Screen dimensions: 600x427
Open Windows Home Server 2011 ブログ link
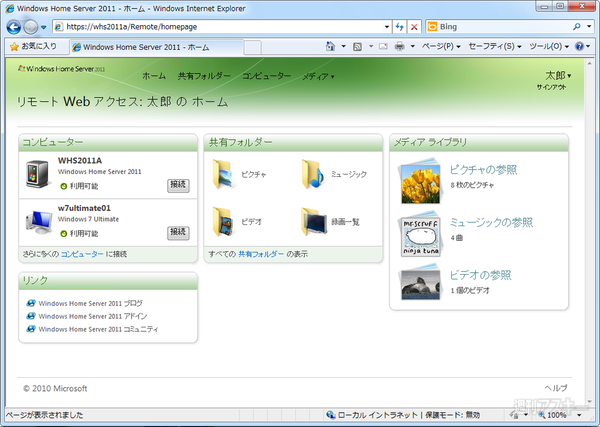tap(90, 303)
